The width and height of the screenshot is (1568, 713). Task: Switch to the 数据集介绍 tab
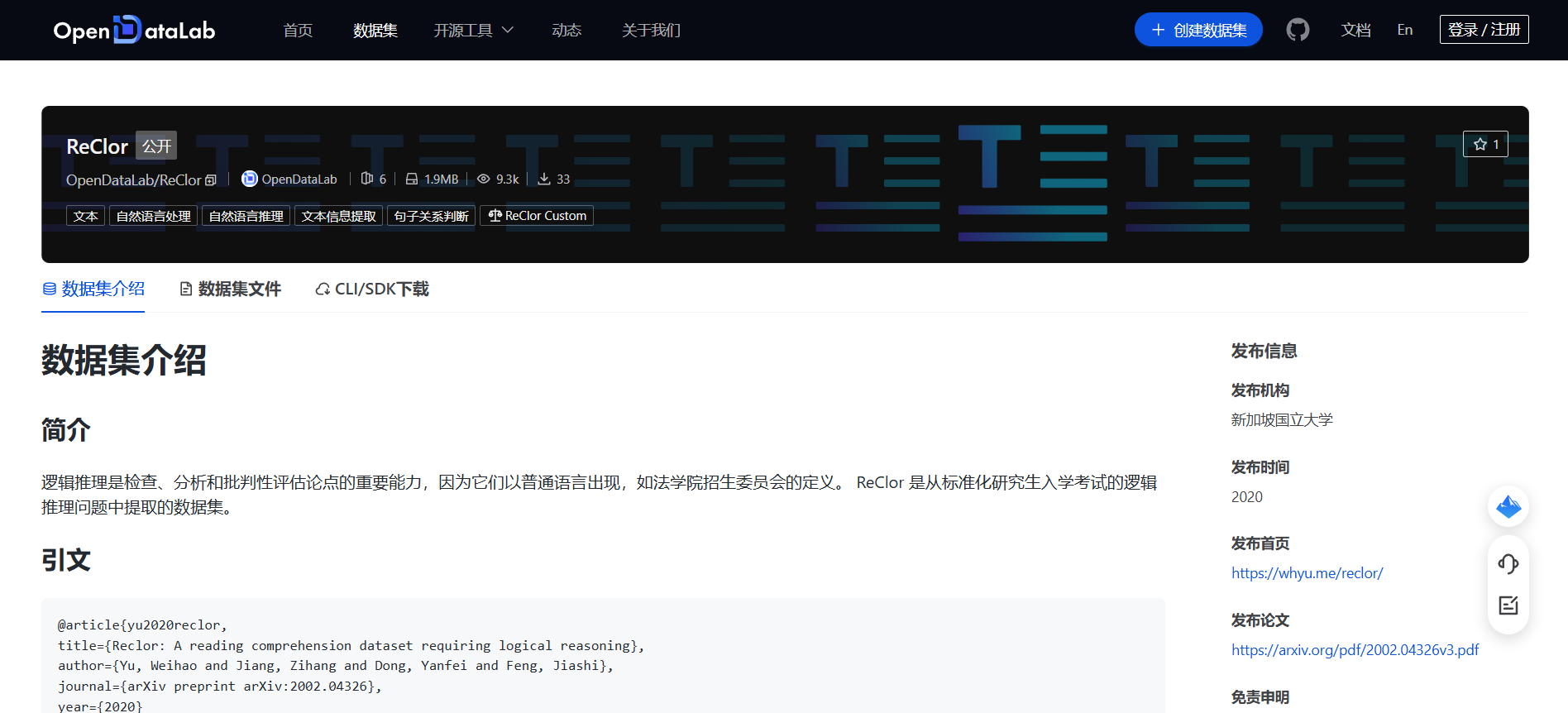pos(93,289)
